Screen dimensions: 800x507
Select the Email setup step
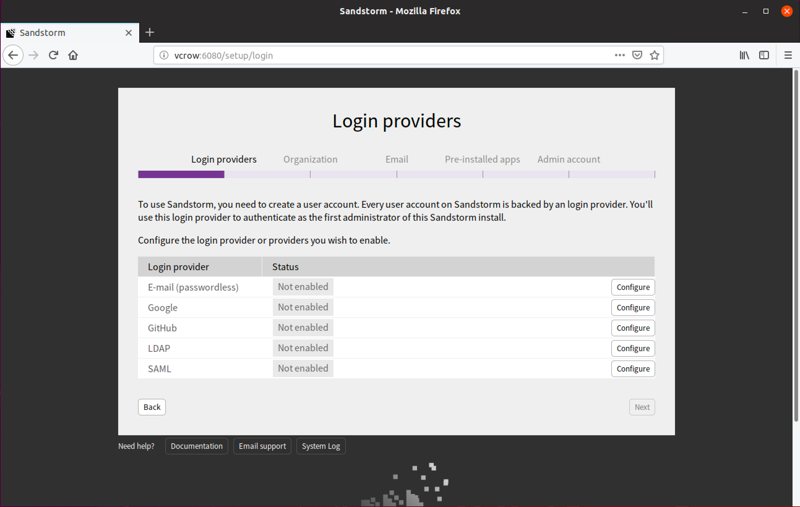(396, 159)
